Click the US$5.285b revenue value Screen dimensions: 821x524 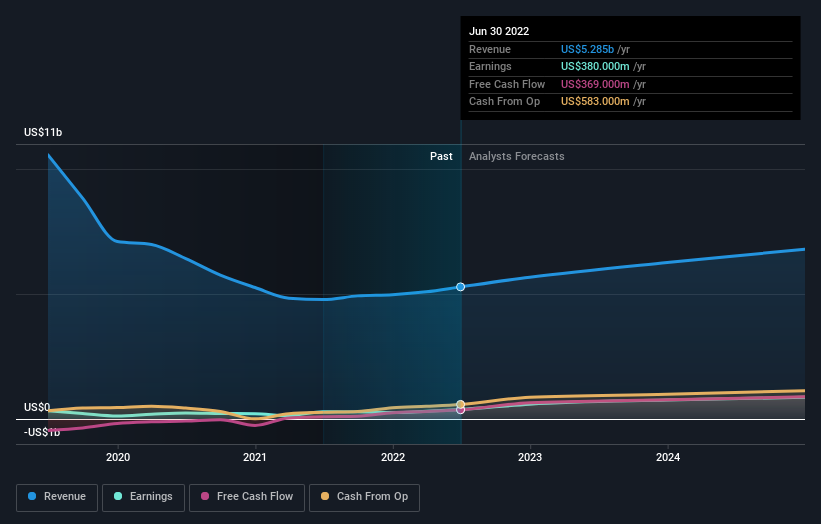587,49
